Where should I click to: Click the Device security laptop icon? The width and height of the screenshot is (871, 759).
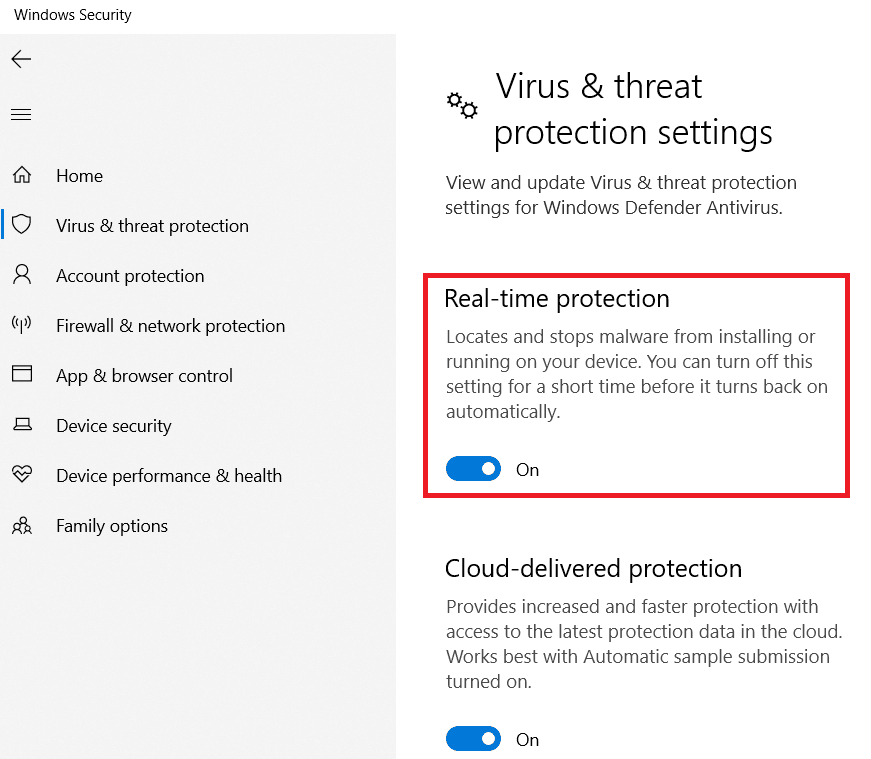click(x=21, y=425)
